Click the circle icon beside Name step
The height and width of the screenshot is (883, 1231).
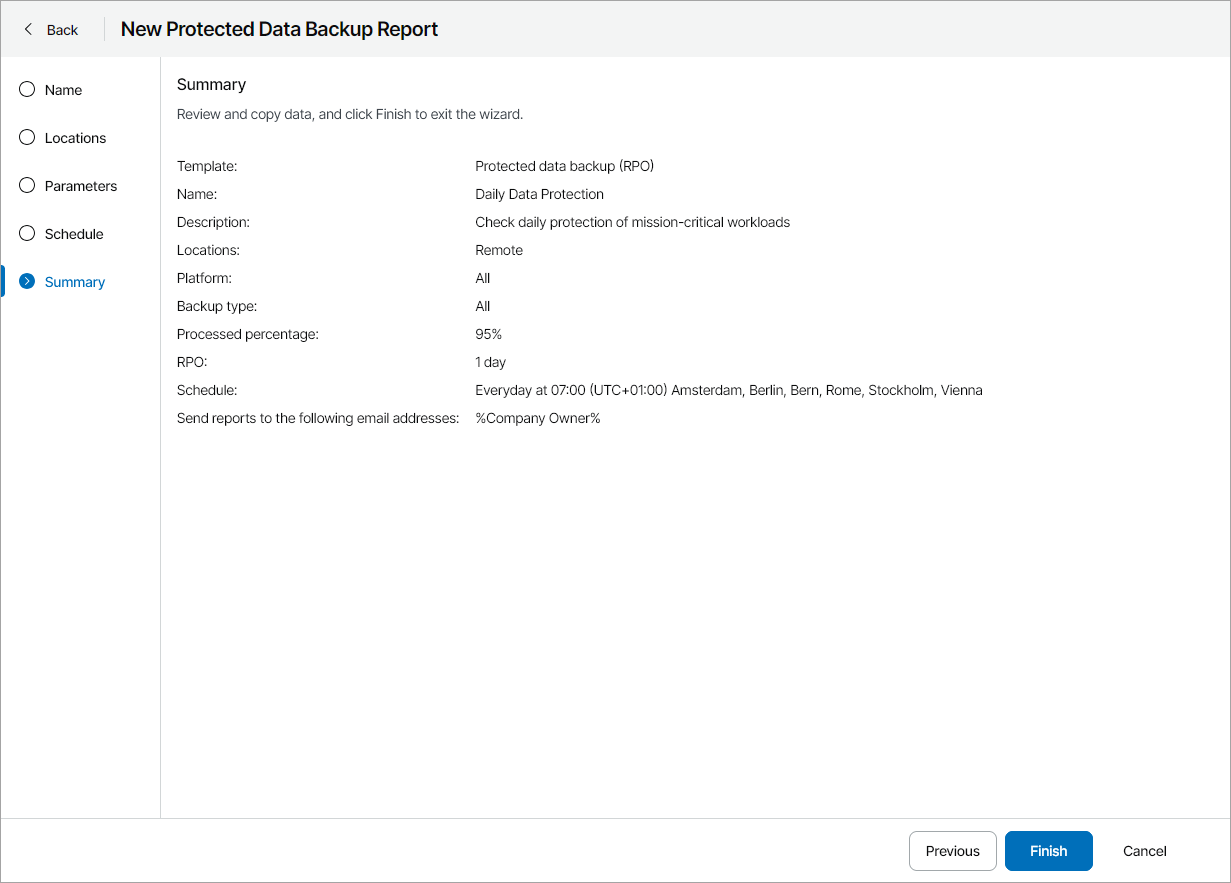click(x=26, y=89)
